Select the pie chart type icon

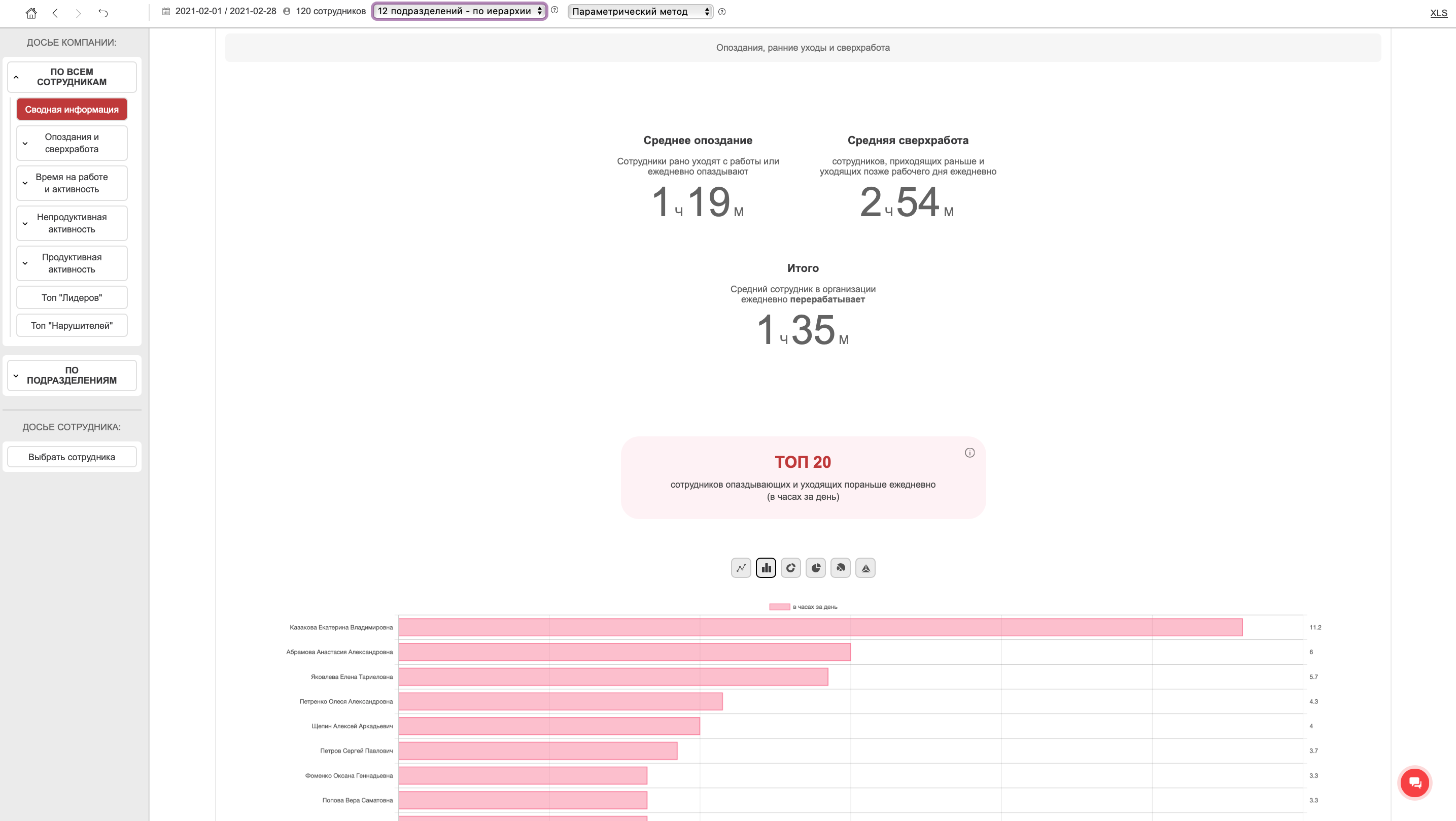tap(815, 568)
